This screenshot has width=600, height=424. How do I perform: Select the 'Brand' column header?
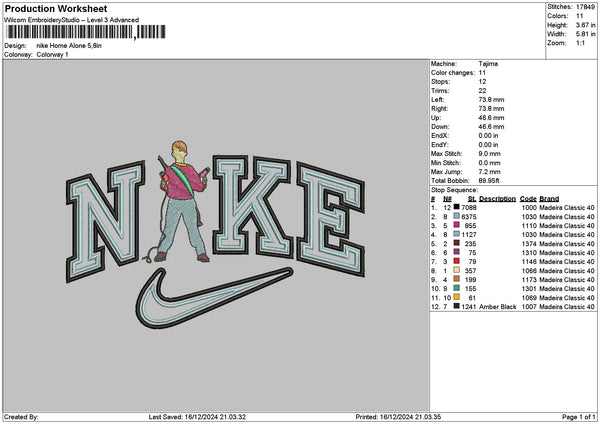pos(549,199)
